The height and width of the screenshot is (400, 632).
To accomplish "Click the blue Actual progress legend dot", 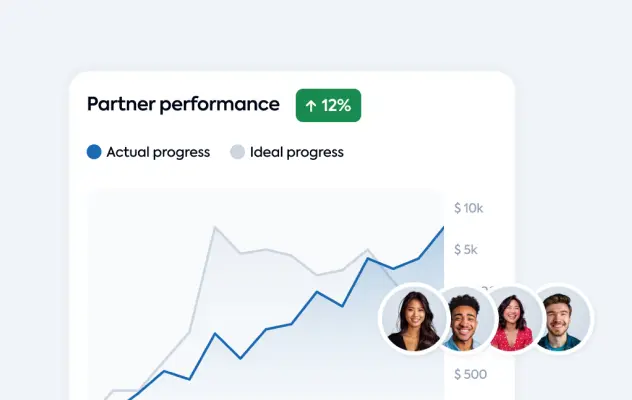I will (x=94, y=152).
